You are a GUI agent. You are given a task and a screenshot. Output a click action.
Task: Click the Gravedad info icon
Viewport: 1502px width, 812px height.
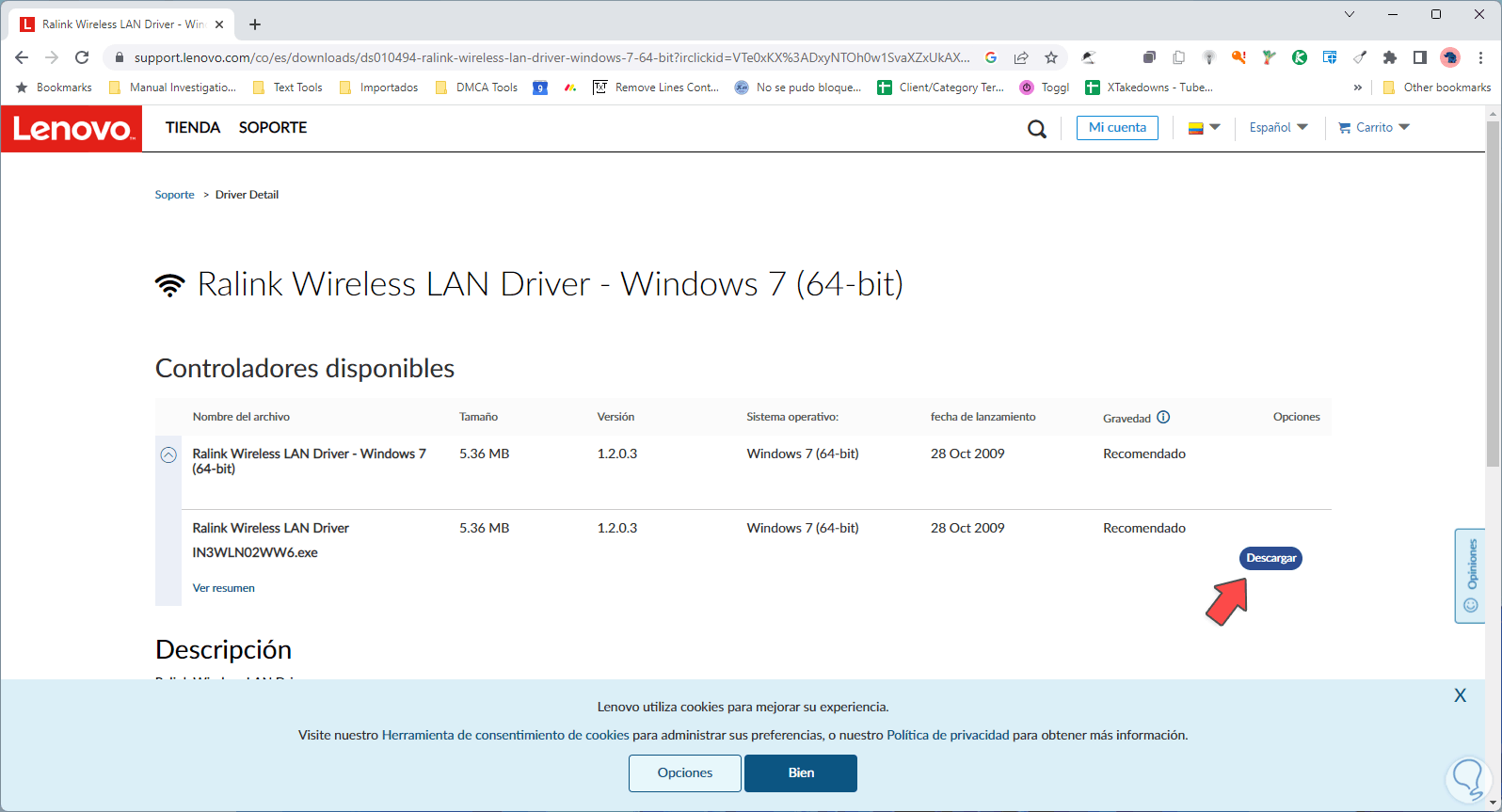pos(1163,417)
